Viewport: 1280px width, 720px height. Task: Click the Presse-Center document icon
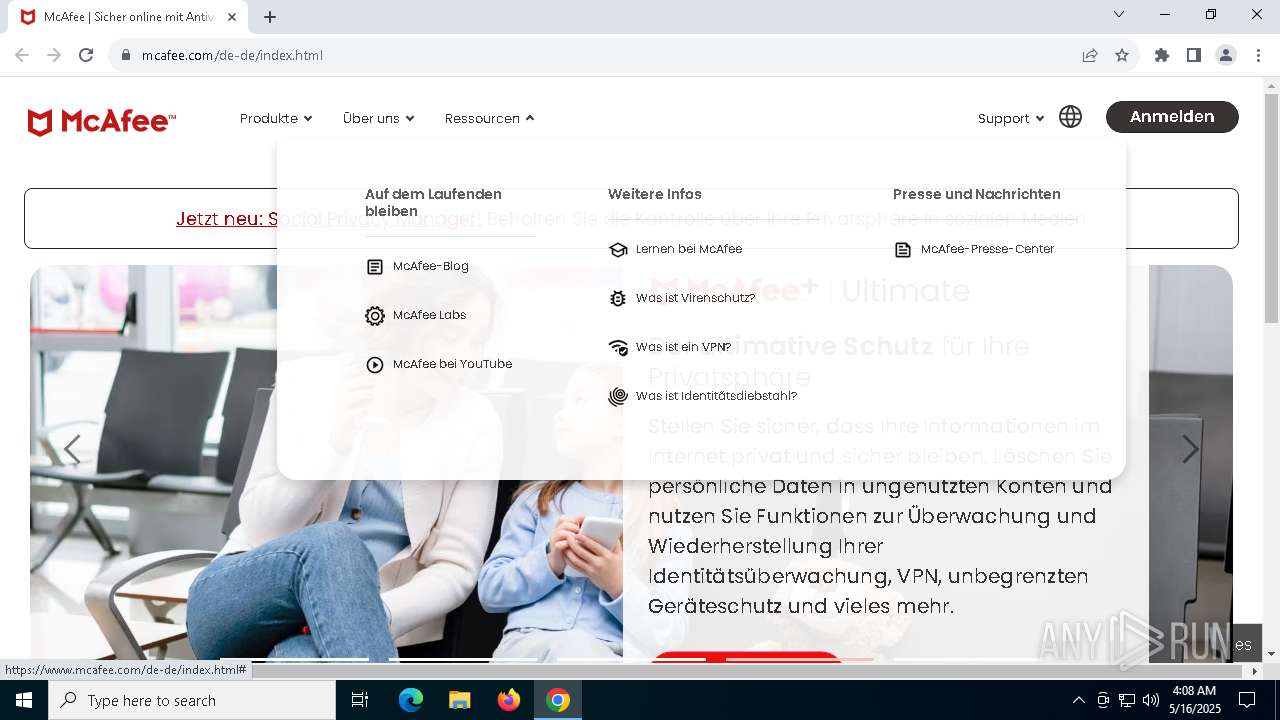pyautogui.click(x=903, y=250)
